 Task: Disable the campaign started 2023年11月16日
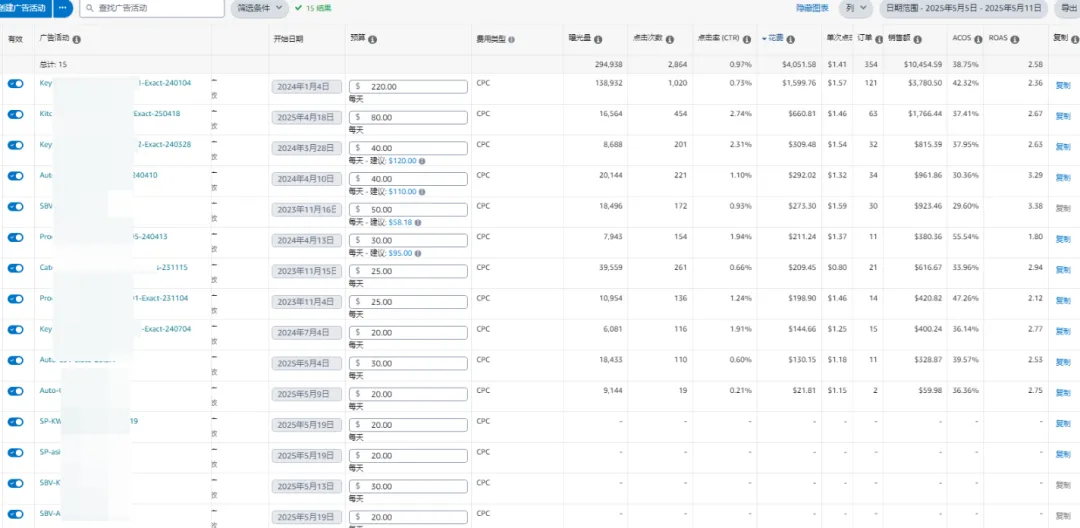point(16,207)
